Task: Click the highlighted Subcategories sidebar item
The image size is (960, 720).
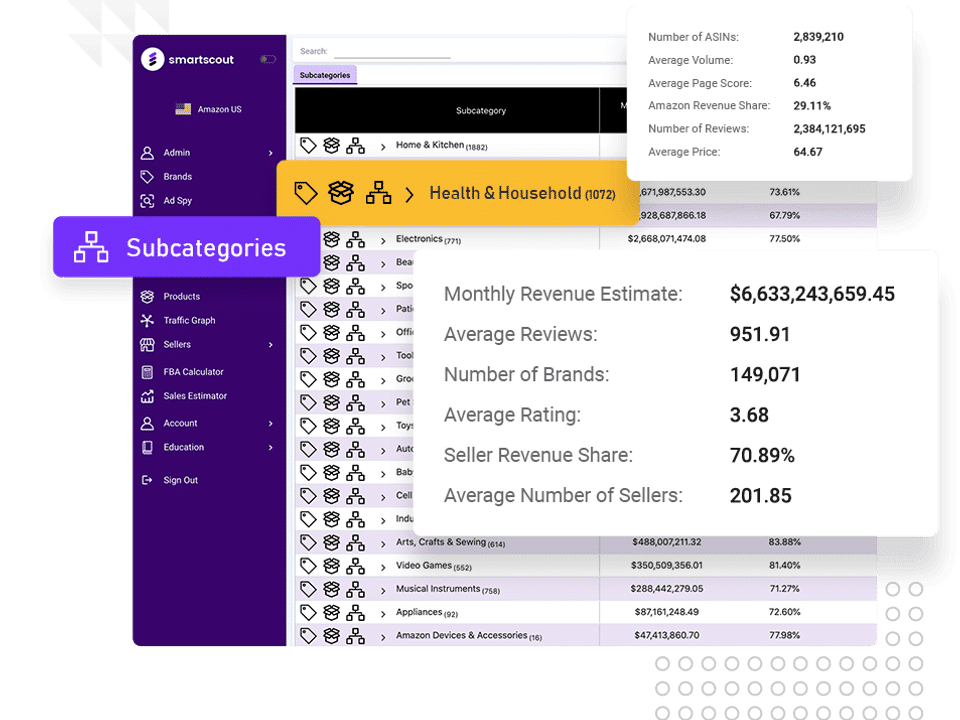Action: pyautogui.click(x=187, y=247)
